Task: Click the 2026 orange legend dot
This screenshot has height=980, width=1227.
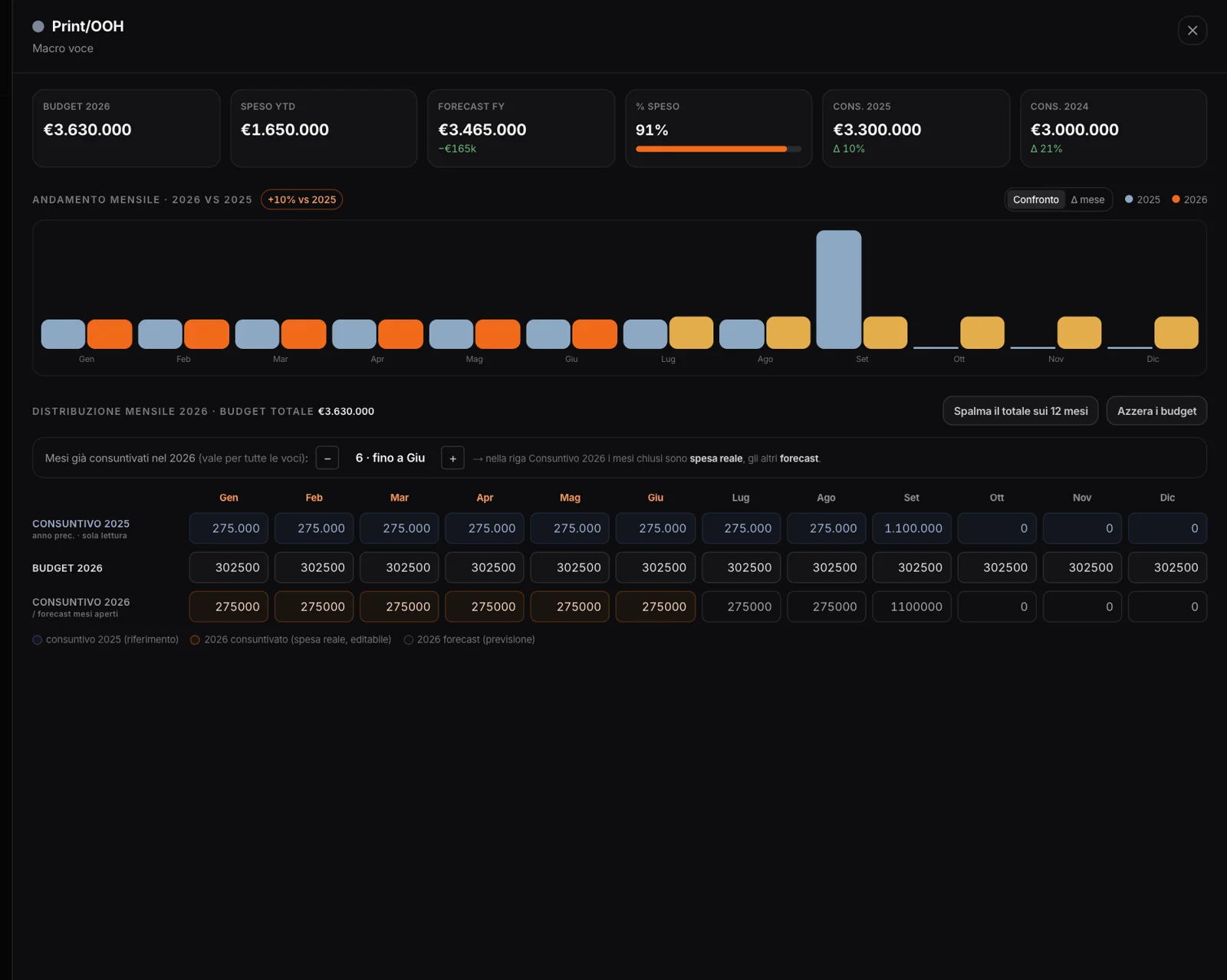Action: click(x=1176, y=199)
